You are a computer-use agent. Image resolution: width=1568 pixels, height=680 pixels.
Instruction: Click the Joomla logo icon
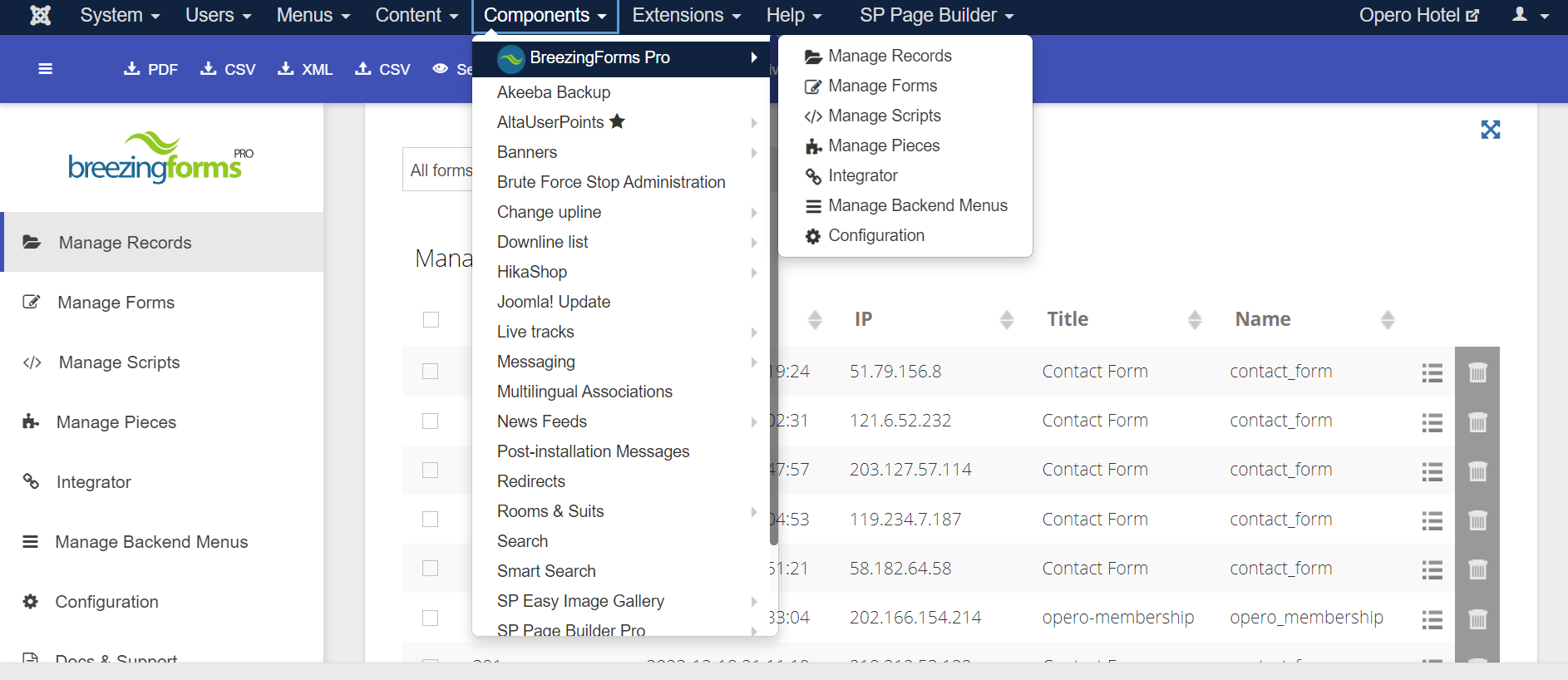pos(40,15)
